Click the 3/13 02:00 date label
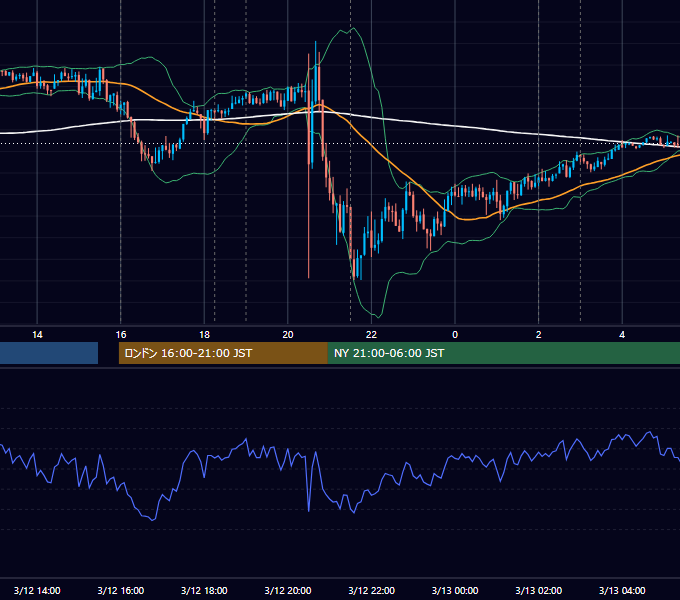Image resolution: width=680 pixels, height=600 pixels. pyautogui.click(x=539, y=590)
